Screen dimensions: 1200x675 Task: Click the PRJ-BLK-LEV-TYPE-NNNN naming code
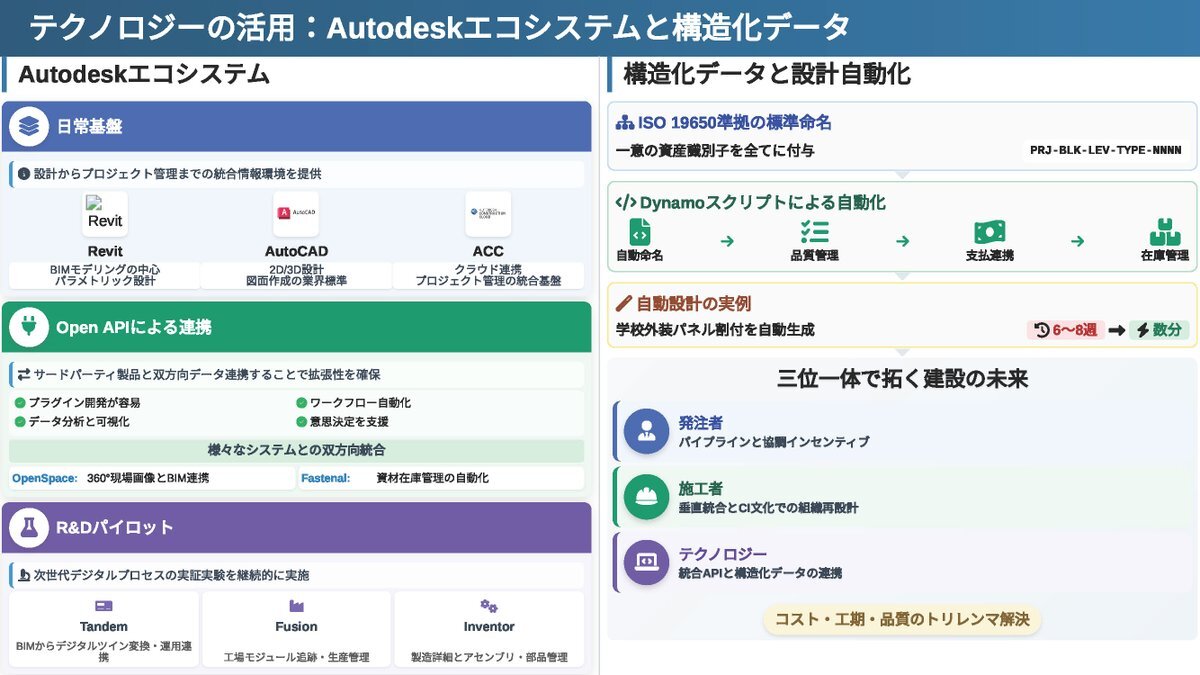1105,151
